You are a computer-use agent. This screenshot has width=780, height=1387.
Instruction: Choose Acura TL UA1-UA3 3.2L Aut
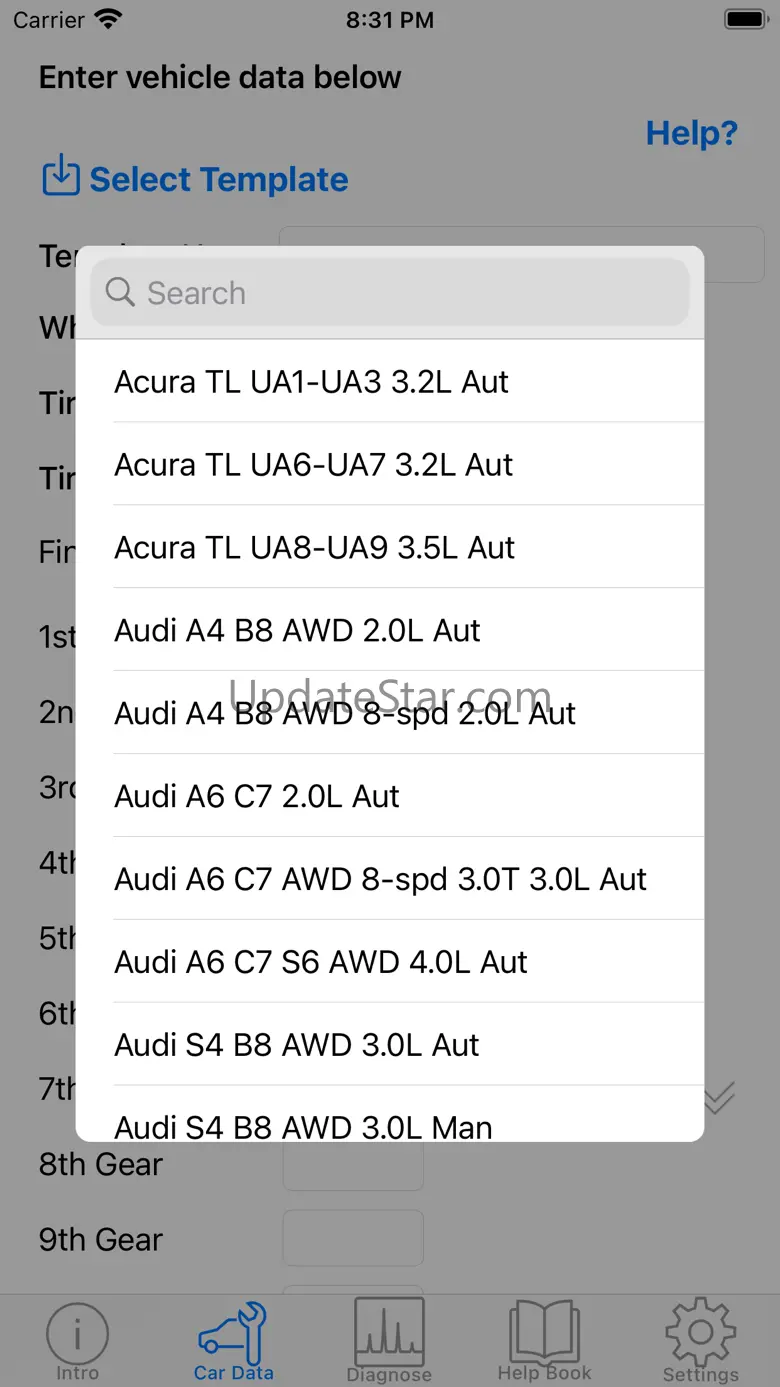[x=390, y=381]
